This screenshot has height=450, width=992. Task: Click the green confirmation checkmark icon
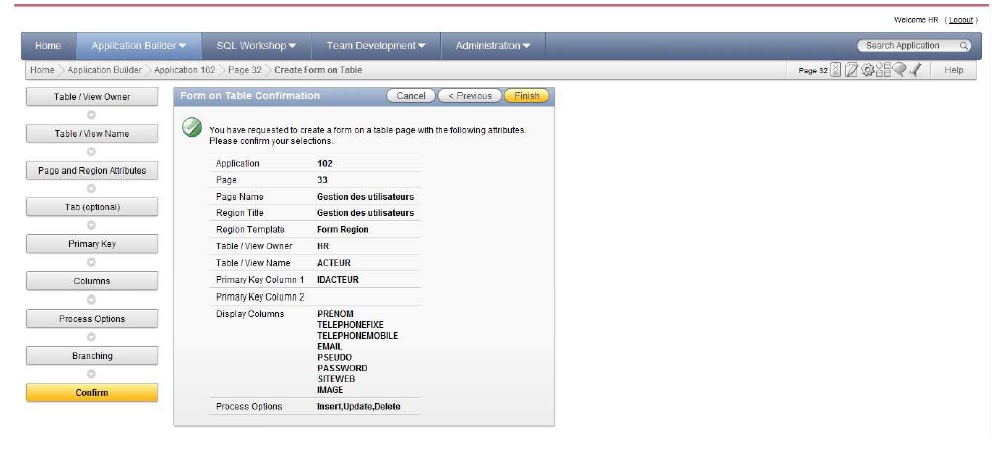click(192, 128)
